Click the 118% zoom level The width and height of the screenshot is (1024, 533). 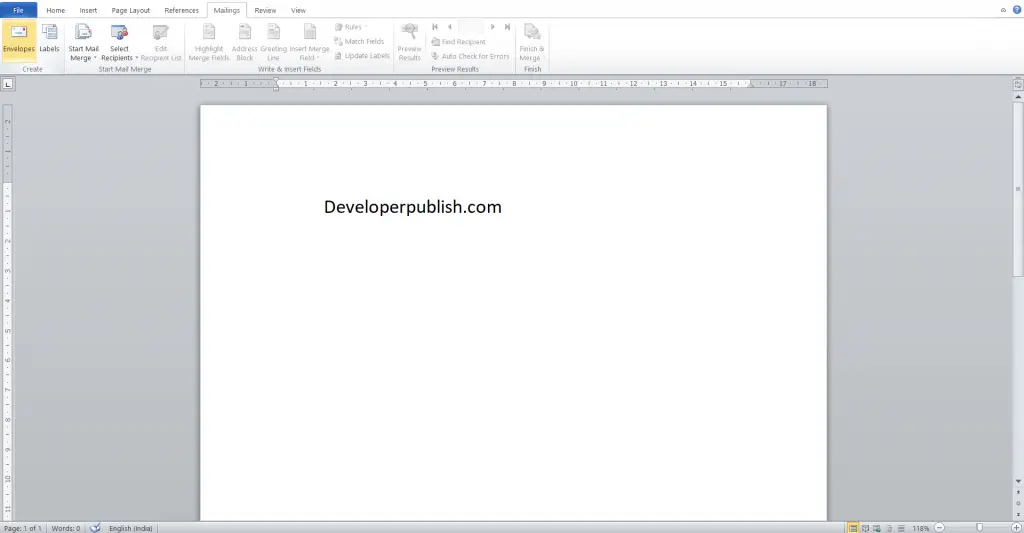pos(921,528)
